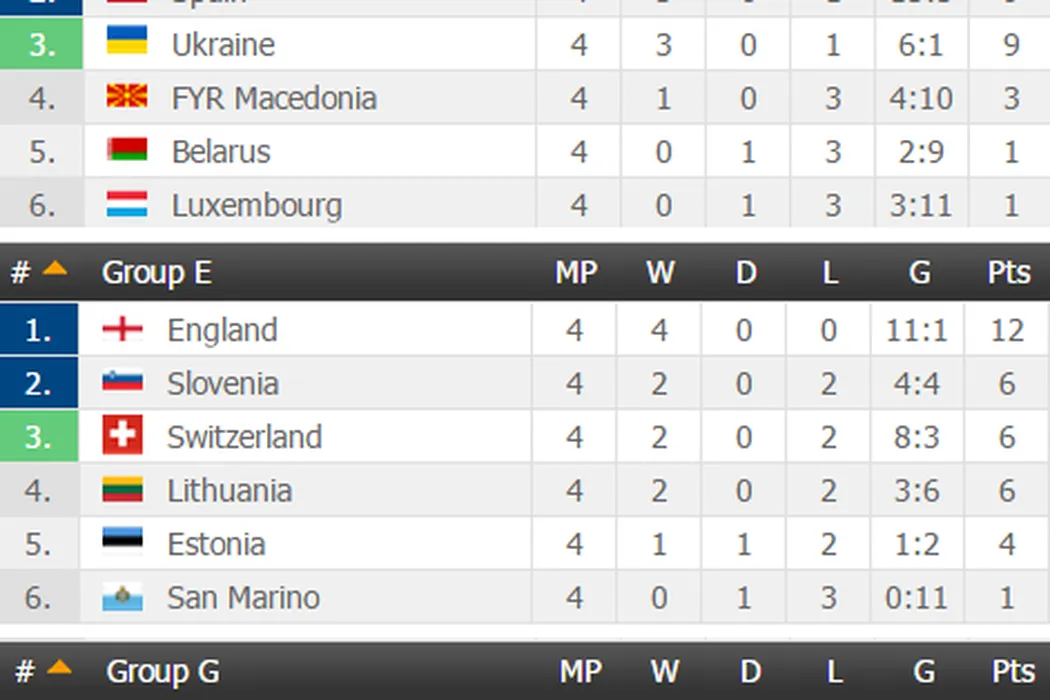The image size is (1050, 700).
Task: Open the England team link
Action: (222, 330)
